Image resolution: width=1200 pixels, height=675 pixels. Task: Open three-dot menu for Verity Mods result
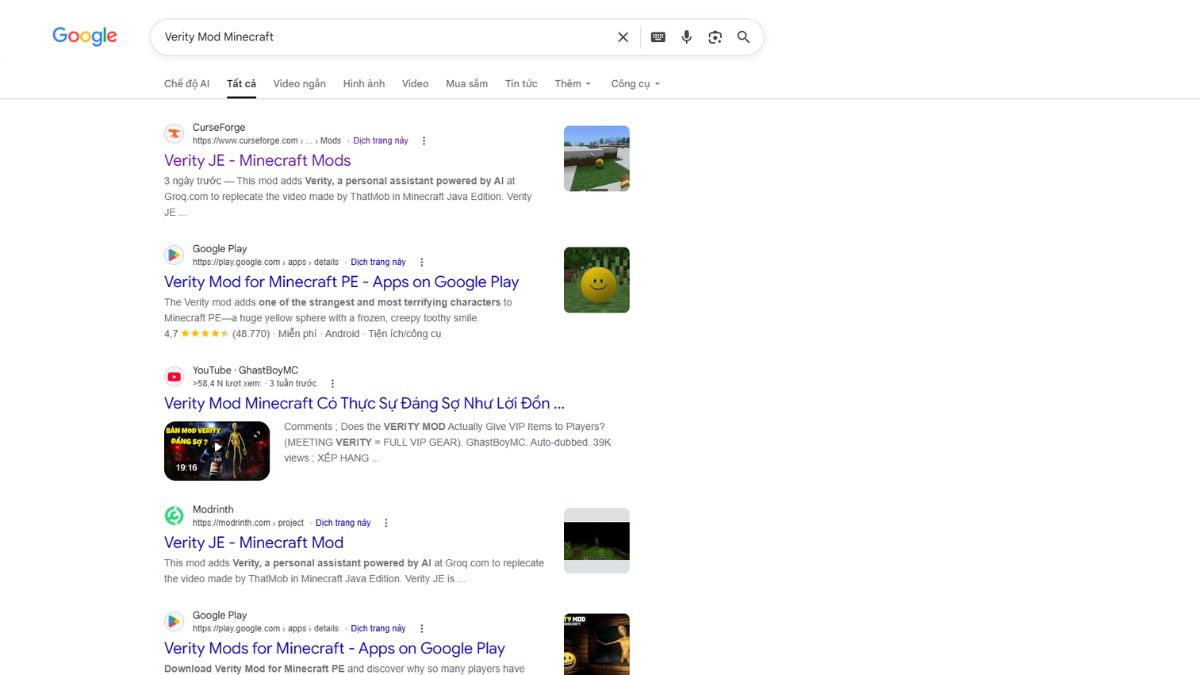click(422, 629)
